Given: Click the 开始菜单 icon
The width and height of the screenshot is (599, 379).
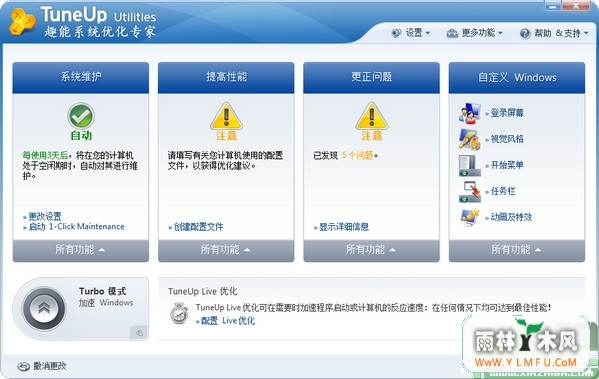Looking at the screenshot, I should (469, 165).
